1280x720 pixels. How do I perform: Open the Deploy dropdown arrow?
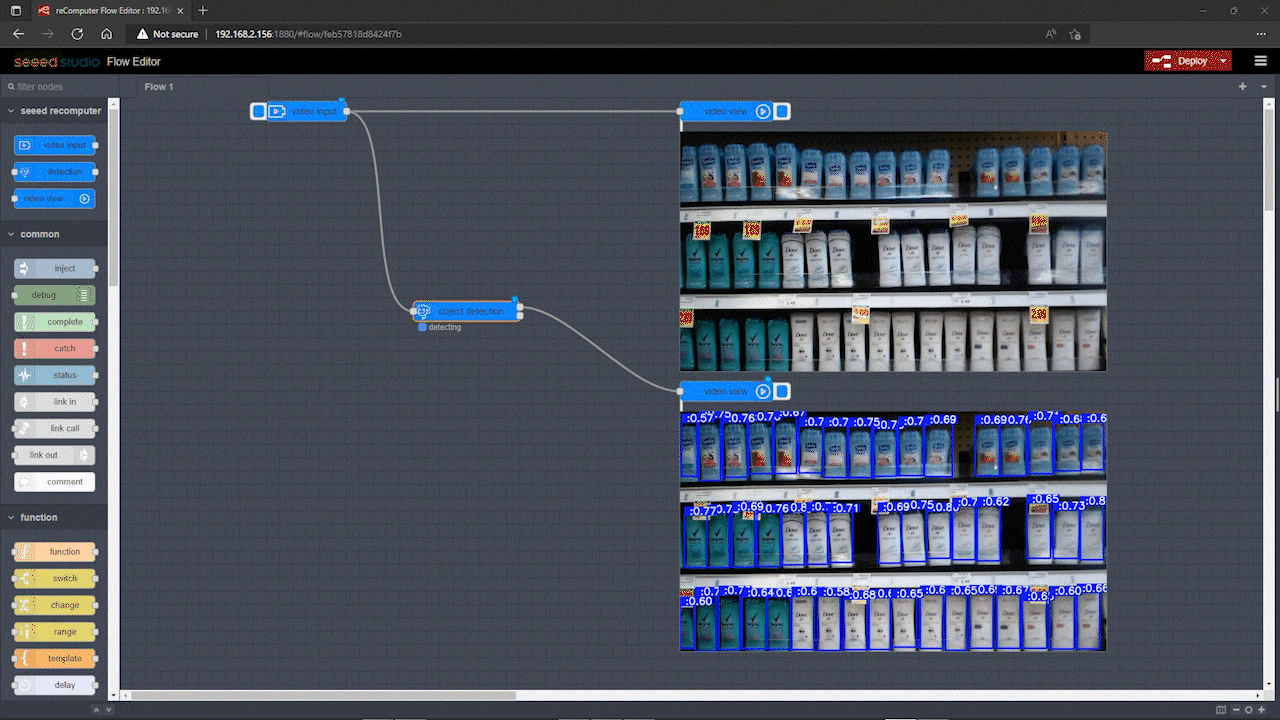(x=1224, y=61)
